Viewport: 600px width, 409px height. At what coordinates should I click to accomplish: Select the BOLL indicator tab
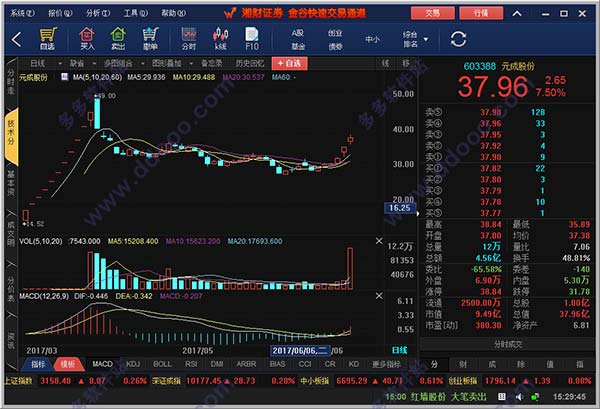tap(162, 364)
